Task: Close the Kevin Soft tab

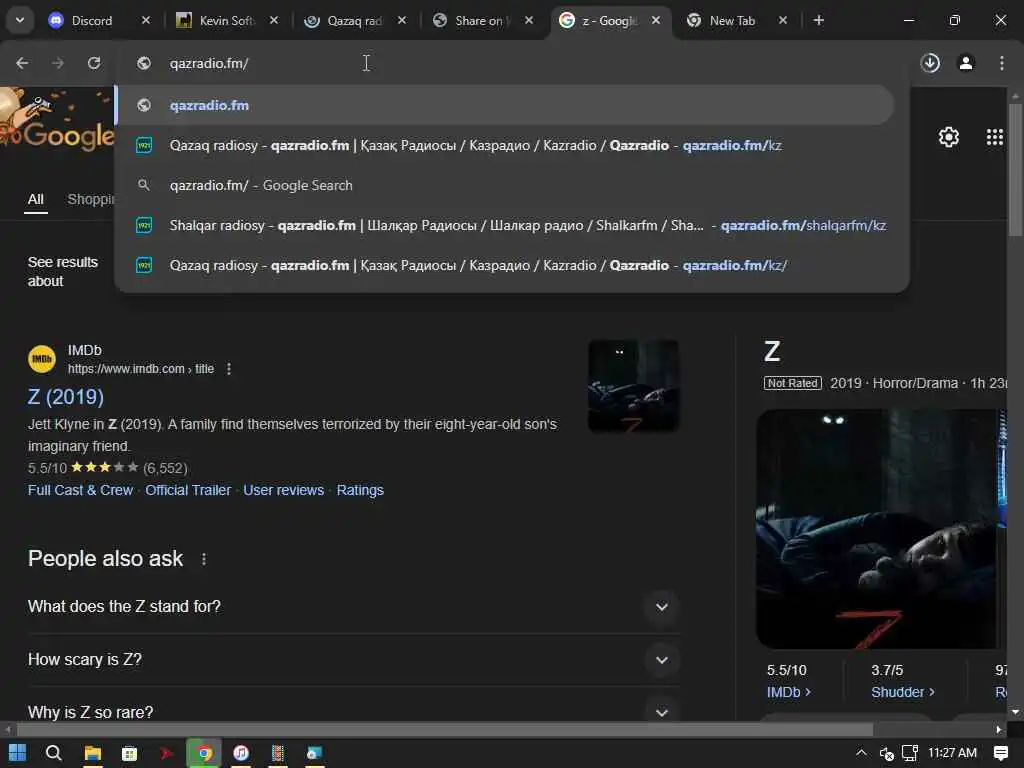Action: (x=274, y=21)
